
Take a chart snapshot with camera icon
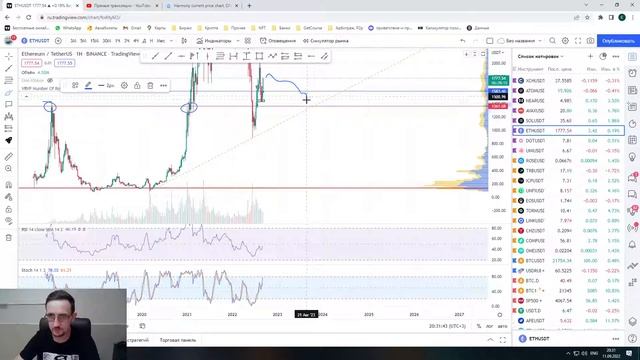click(x=590, y=41)
